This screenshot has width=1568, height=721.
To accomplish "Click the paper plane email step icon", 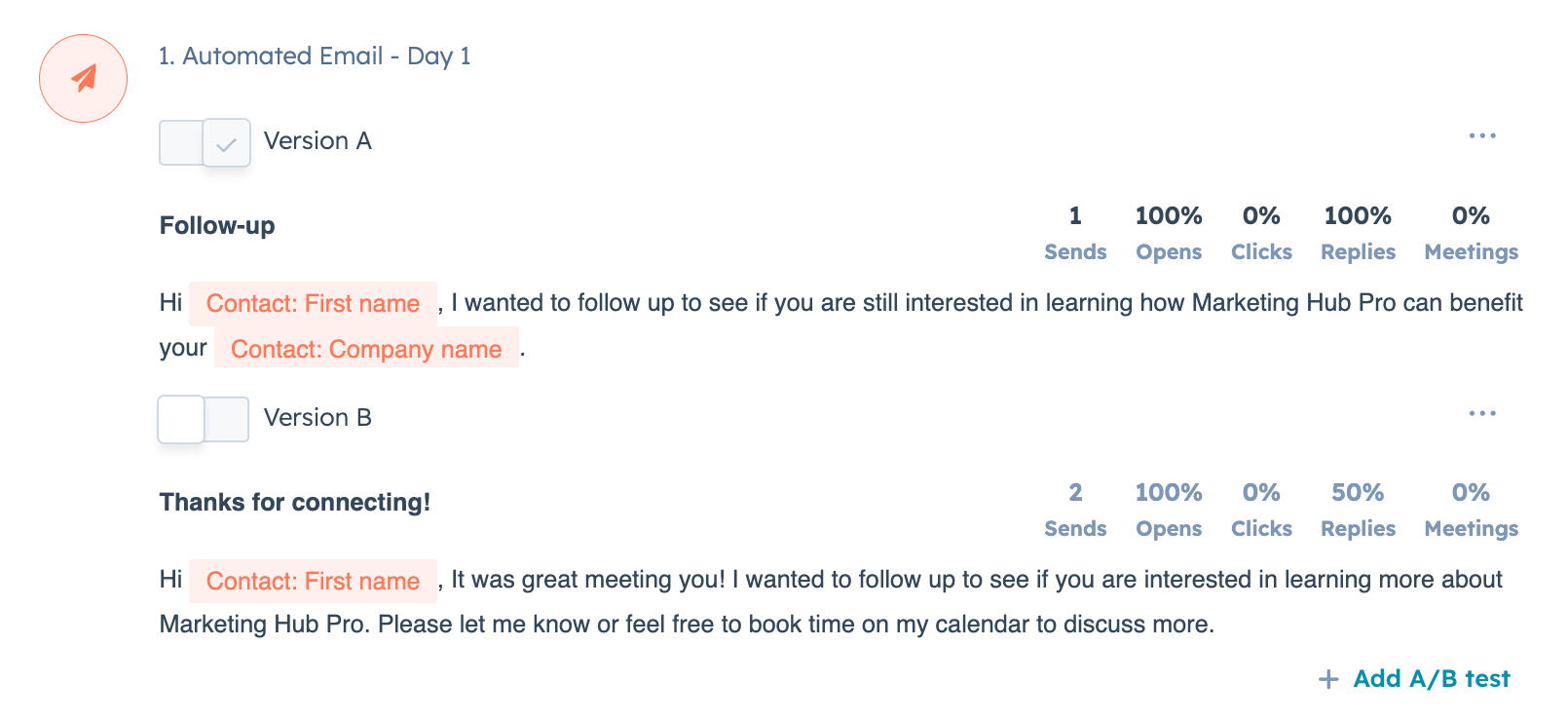I will pos(84,78).
